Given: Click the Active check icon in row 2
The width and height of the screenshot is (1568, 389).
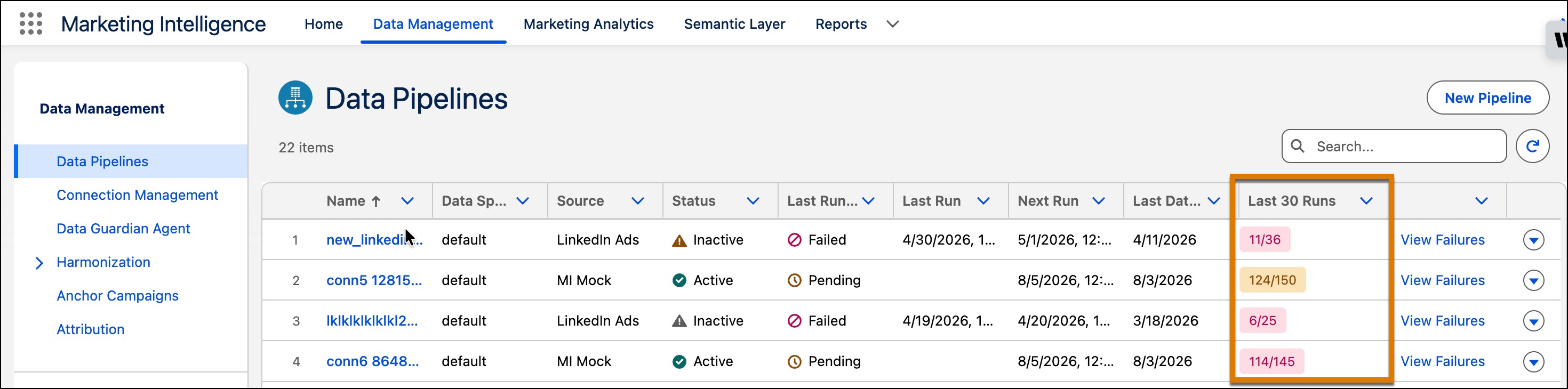Looking at the screenshot, I should [x=679, y=280].
